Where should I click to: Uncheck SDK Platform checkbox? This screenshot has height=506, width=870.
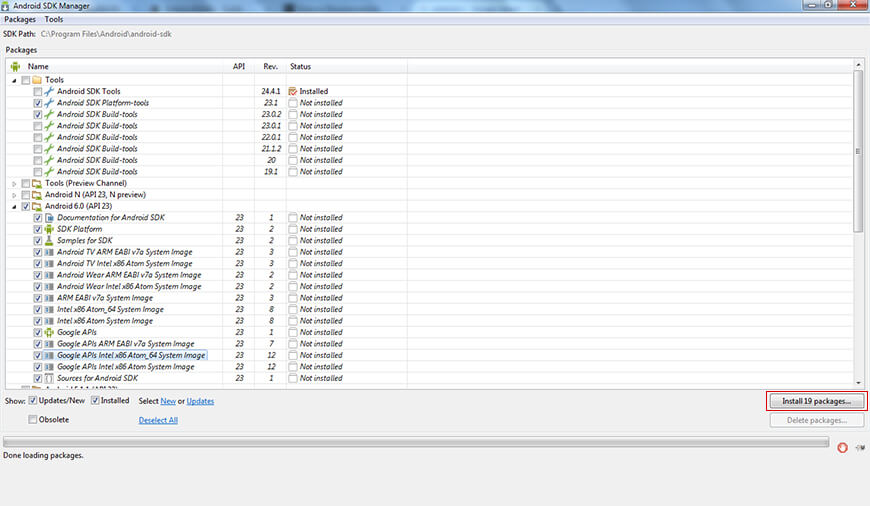pos(38,229)
